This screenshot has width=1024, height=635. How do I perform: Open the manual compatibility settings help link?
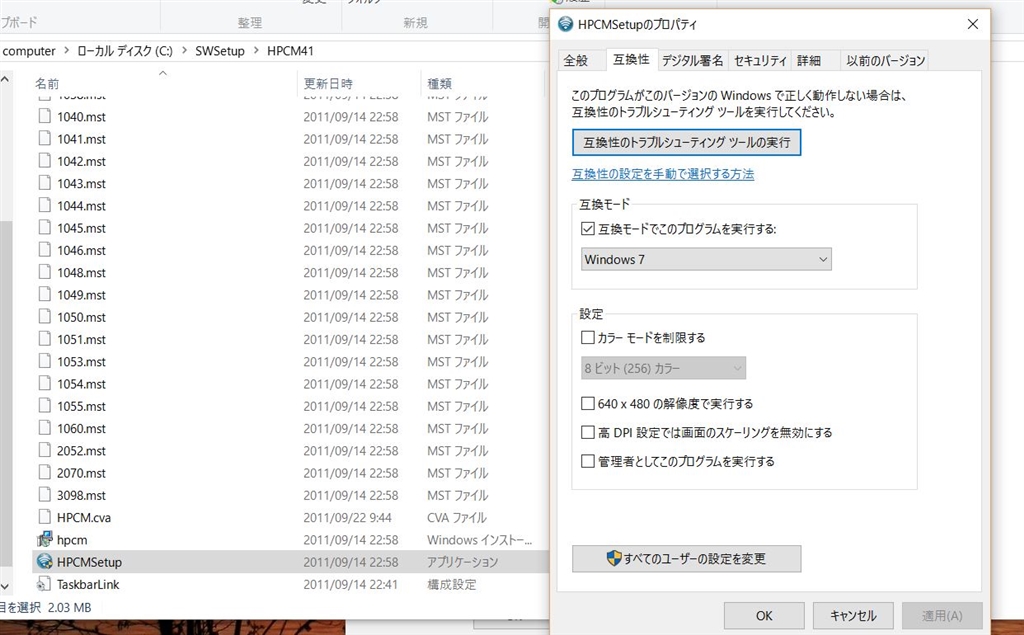click(663, 174)
